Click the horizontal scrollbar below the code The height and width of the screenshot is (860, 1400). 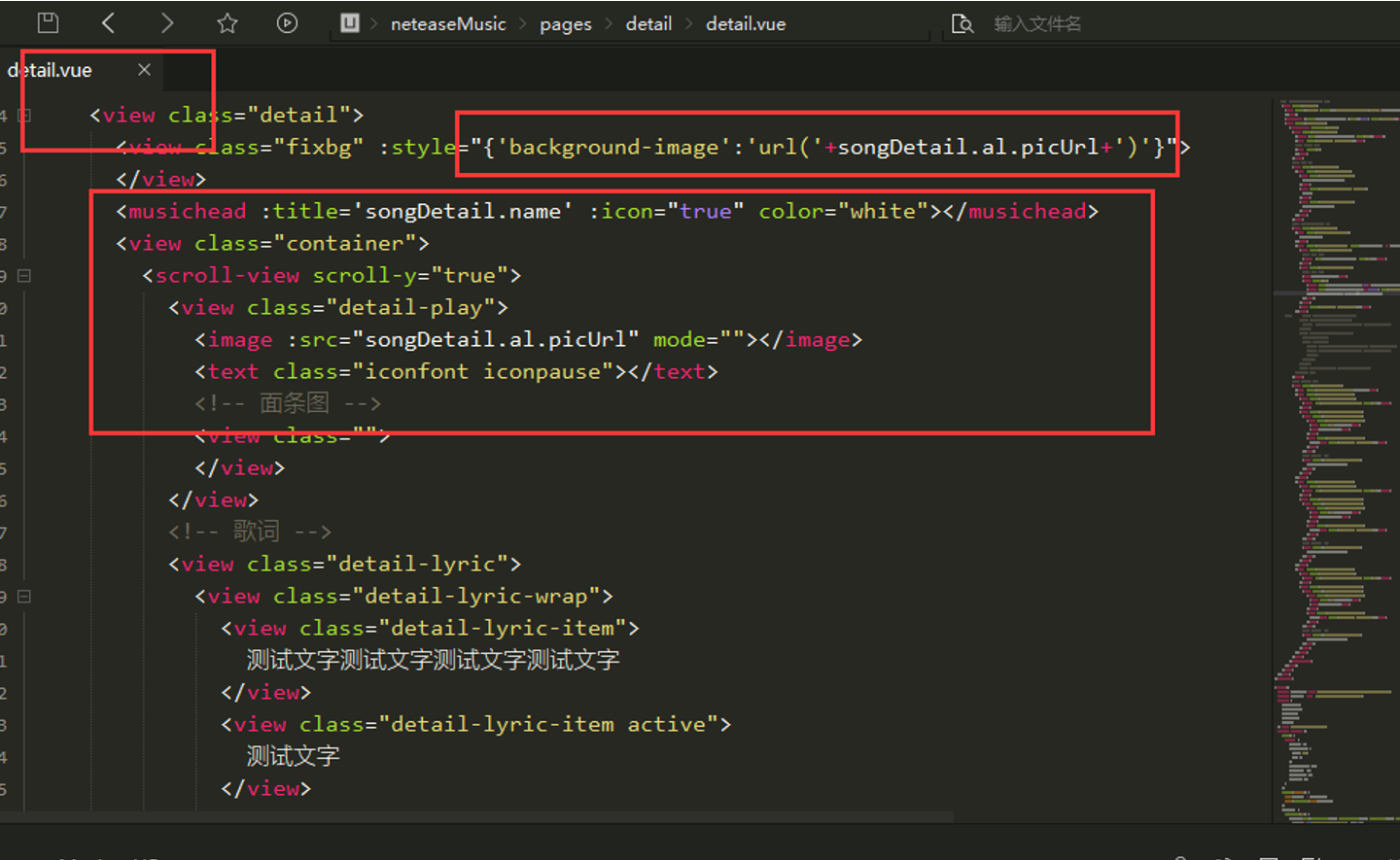coord(476,817)
